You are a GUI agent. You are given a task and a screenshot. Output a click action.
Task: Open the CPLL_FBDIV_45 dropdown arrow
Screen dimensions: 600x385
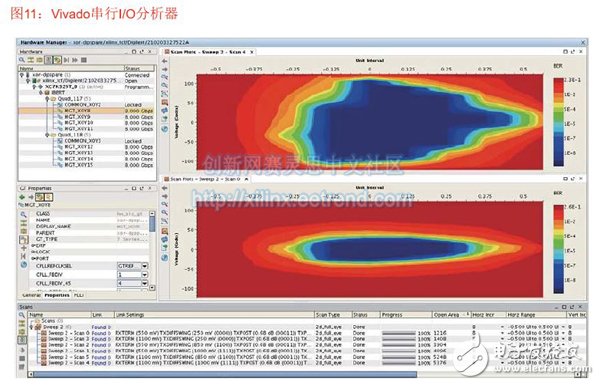(x=145, y=283)
